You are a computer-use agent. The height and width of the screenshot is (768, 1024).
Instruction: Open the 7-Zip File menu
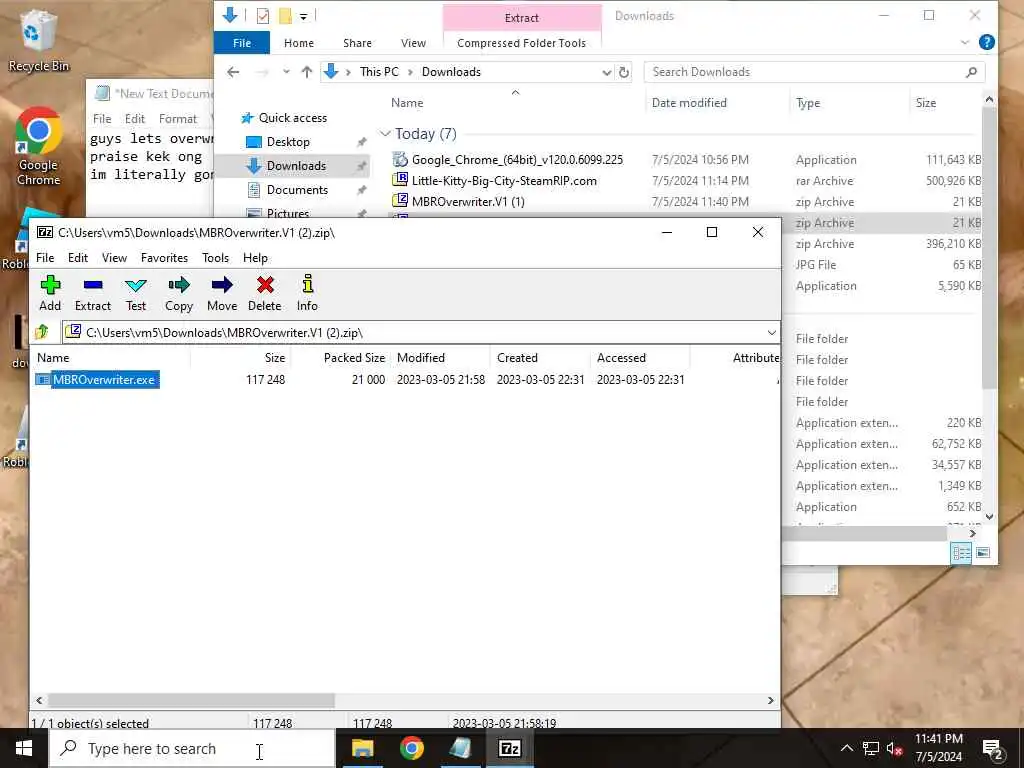pos(45,258)
